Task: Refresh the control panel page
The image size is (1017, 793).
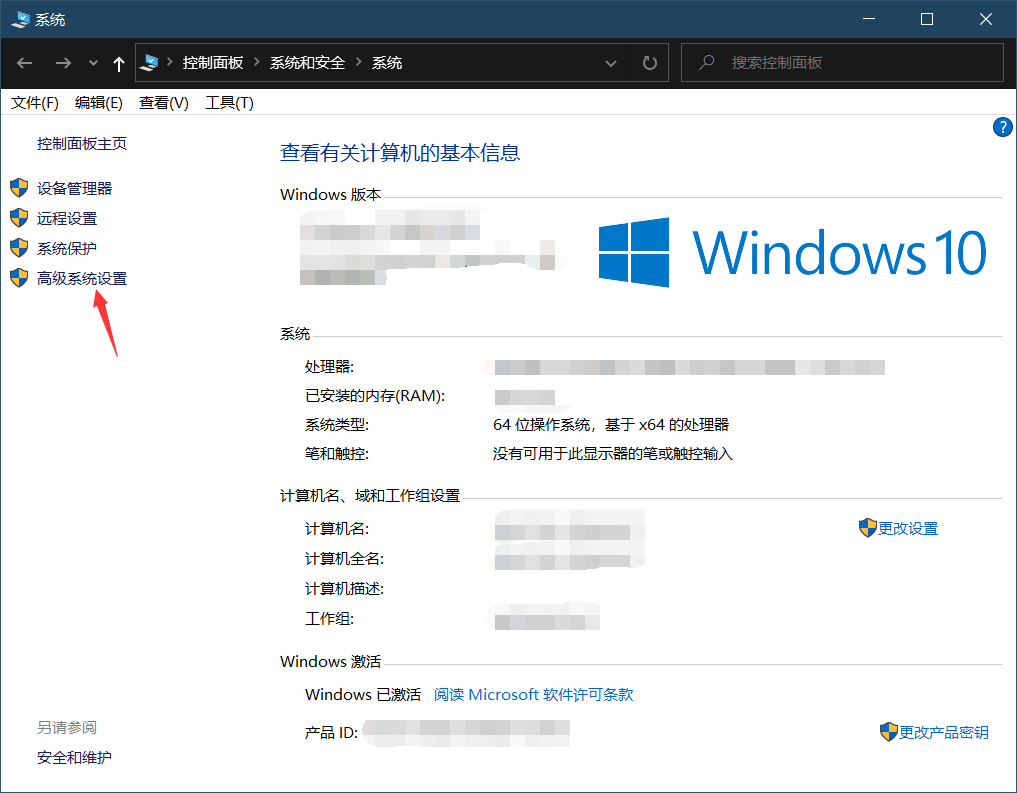Action: tap(649, 63)
